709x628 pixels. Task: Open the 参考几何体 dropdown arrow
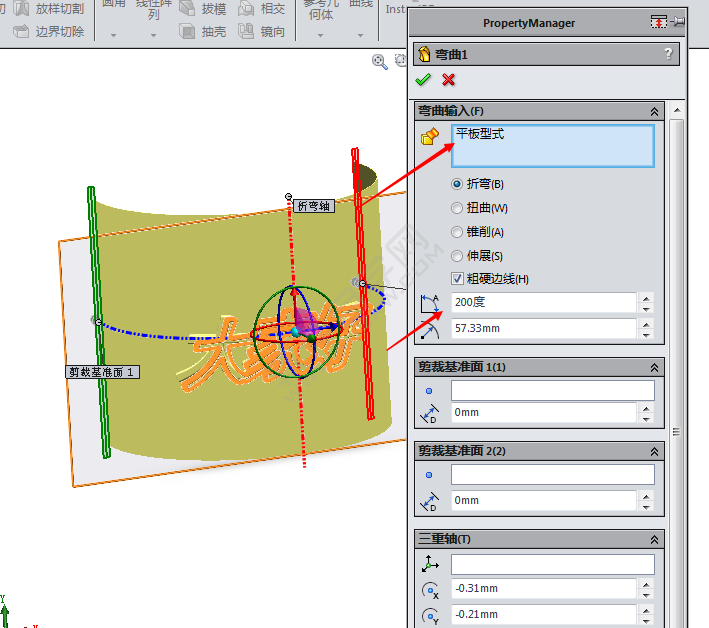pyautogui.click(x=321, y=35)
